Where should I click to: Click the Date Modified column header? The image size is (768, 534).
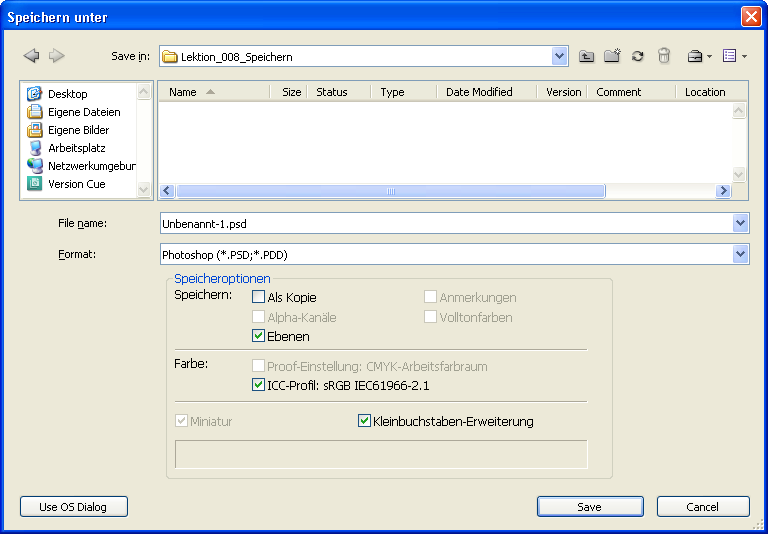tap(478, 92)
